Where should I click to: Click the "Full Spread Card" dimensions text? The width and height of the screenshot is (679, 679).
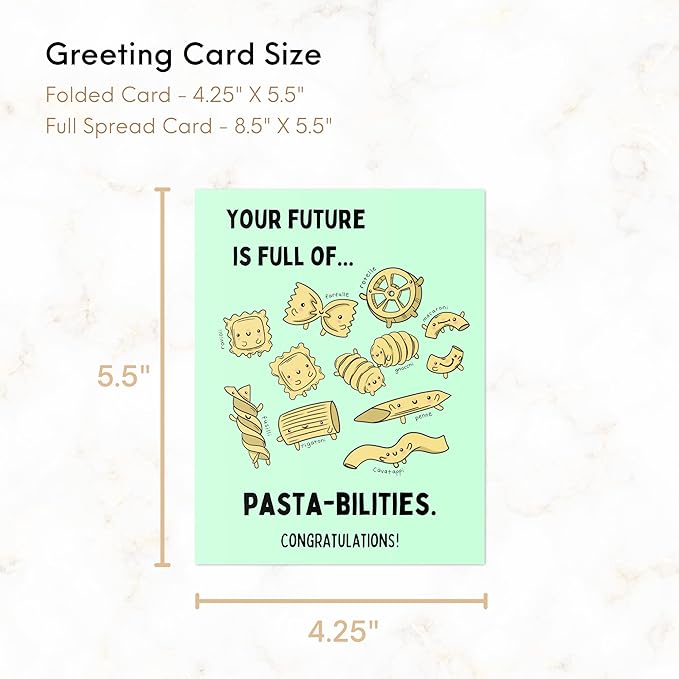tap(188, 126)
